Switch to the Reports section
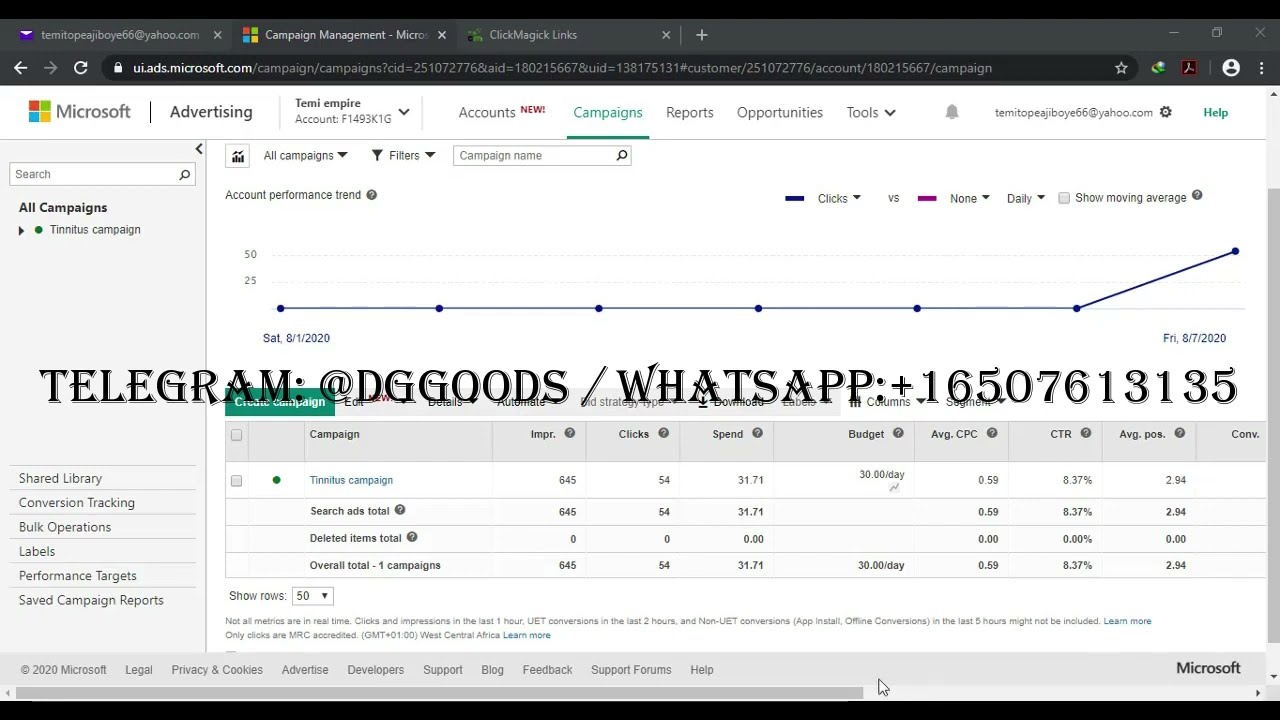1280x720 pixels. tap(689, 112)
